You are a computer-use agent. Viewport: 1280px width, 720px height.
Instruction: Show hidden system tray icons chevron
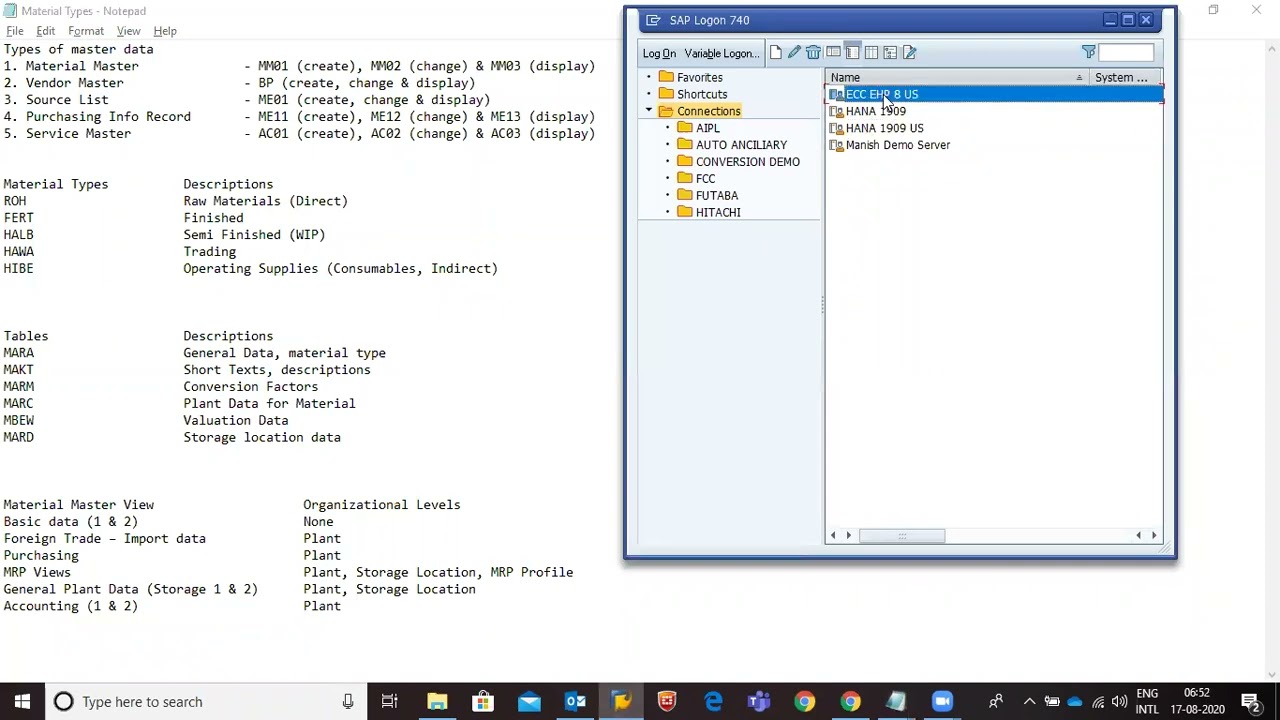(x=1029, y=702)
